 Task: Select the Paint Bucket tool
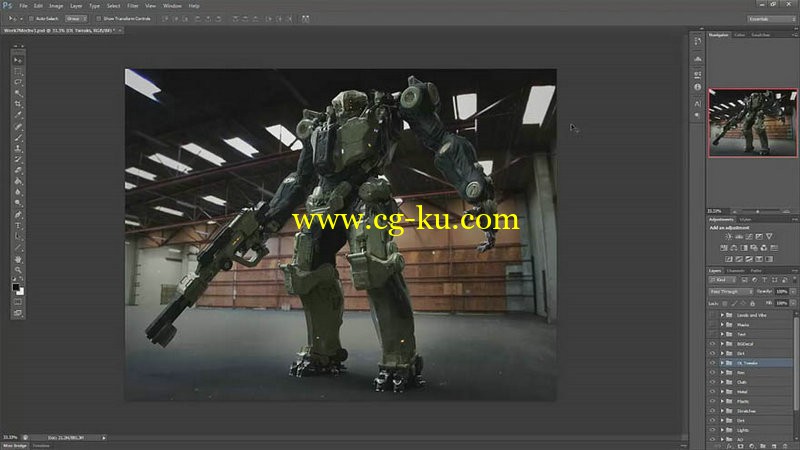pyautogui.click(x=18, y=181)
